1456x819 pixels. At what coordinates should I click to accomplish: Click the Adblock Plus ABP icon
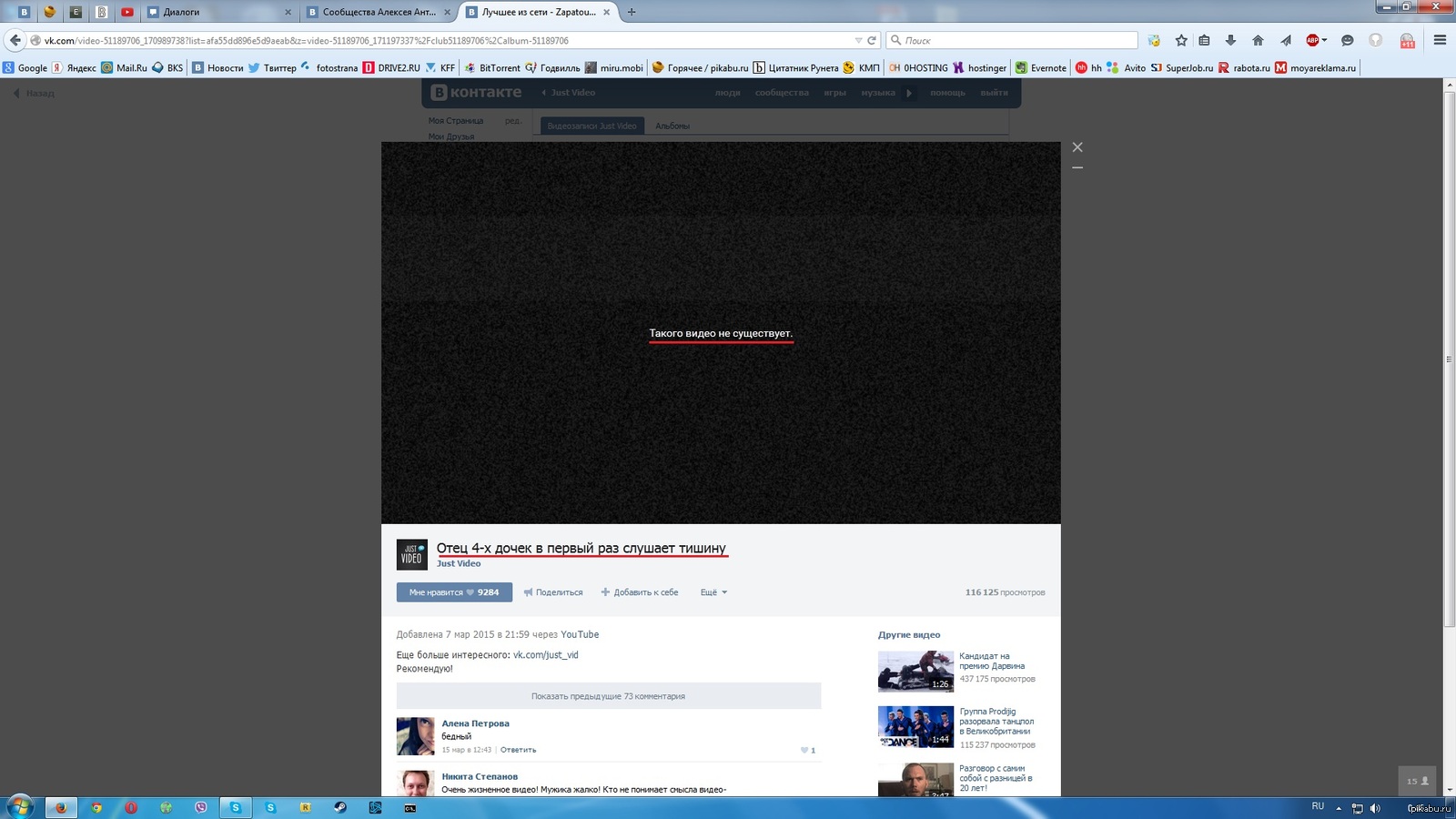pos(1313,40)
